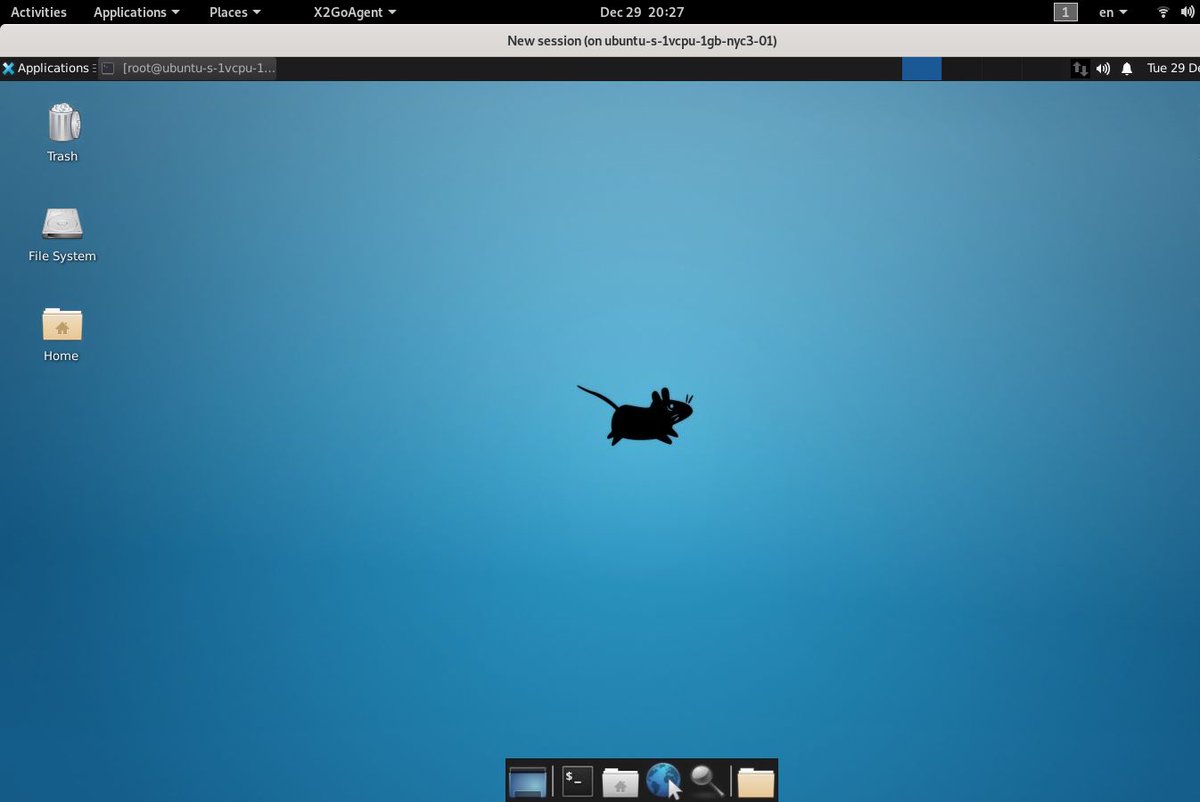Click the Tue 29 clock in Xfce panel
Viewport: 1200px width, 802px height.
(x=1173, y=69)
